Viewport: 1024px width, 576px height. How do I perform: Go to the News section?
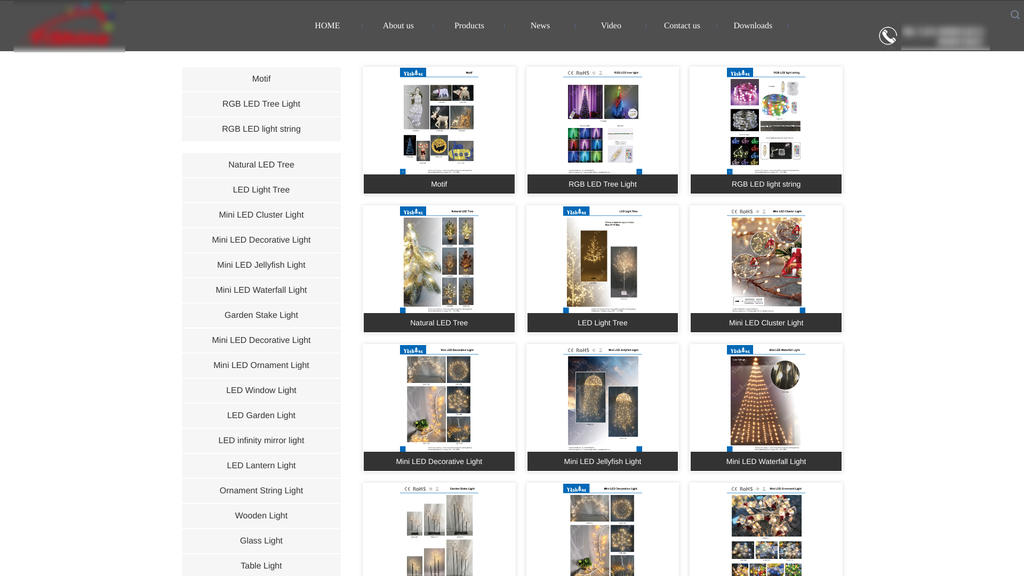click(x=540, y=25)
